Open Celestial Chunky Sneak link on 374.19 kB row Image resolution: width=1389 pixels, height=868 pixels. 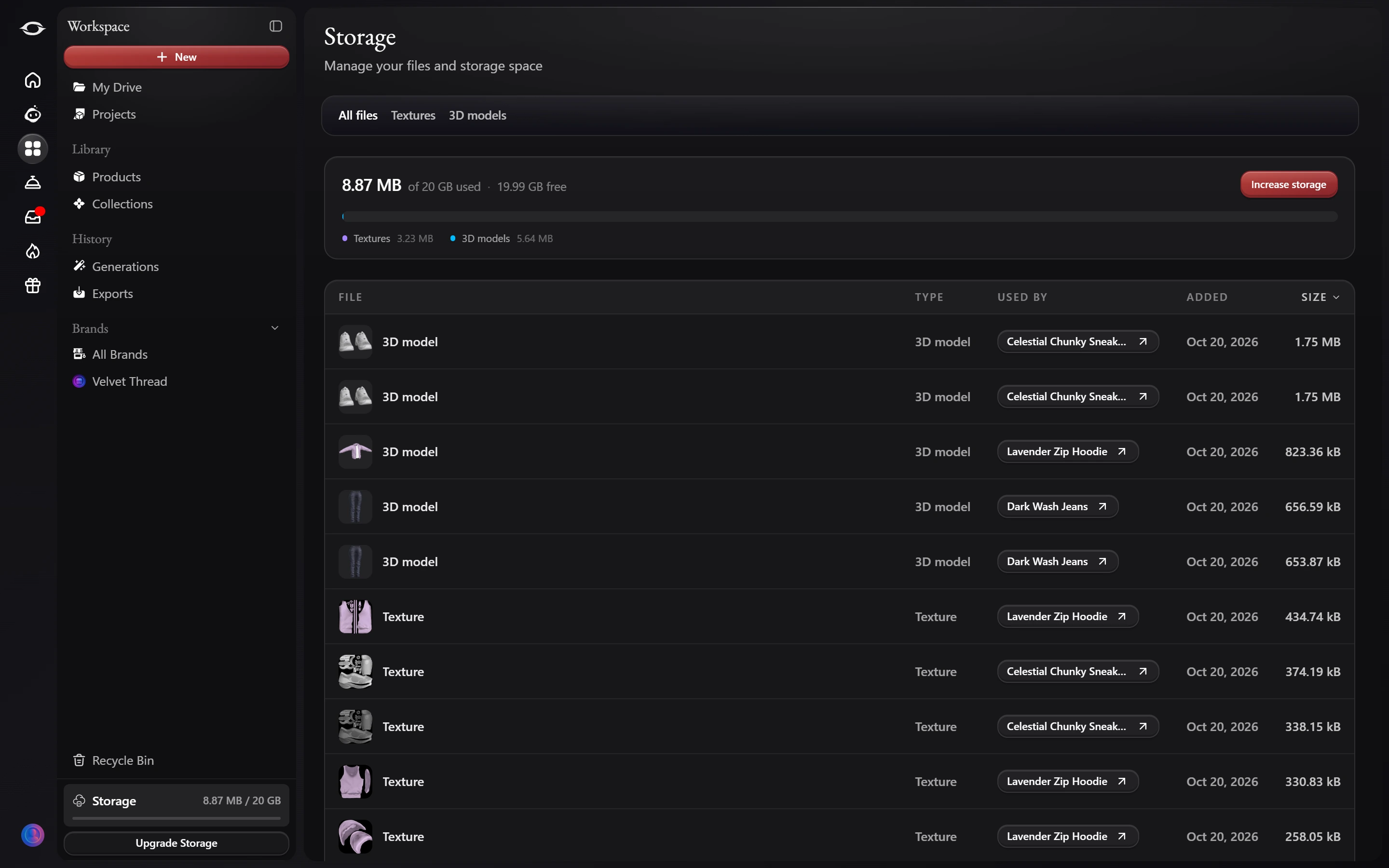tap(1078, 671)
